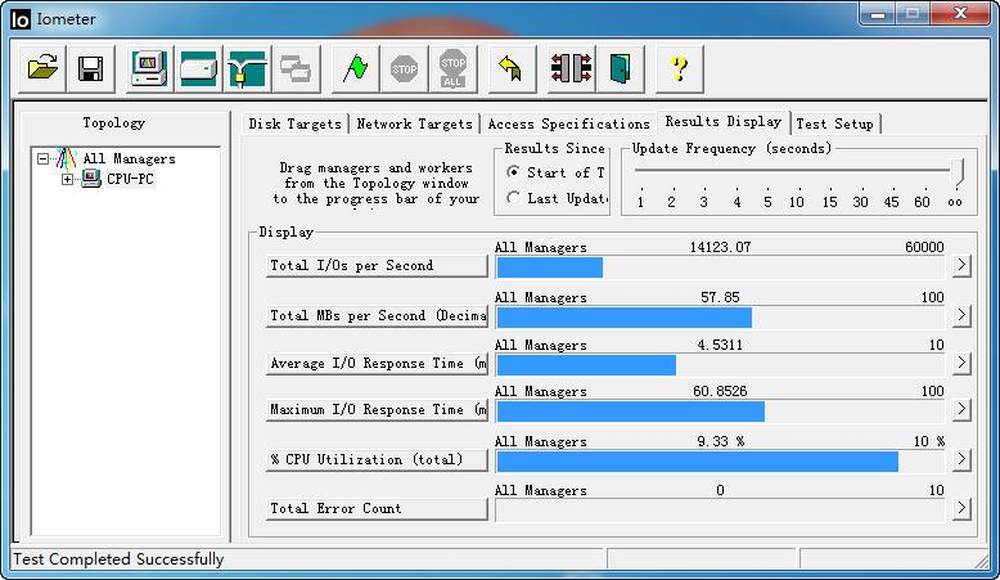1000x580 pixels.
Task: Click the Maximum I/O Response Time progress bar
Action: click(x=720, y=411)
